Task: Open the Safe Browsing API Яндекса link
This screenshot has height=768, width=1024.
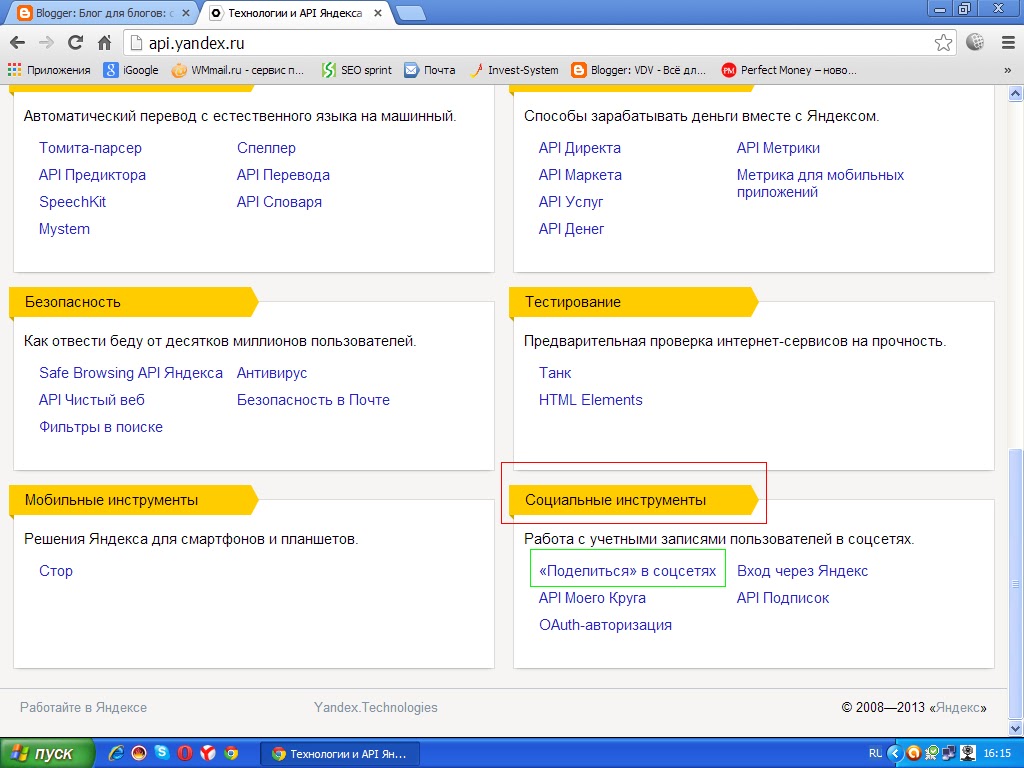Action: 131,373
